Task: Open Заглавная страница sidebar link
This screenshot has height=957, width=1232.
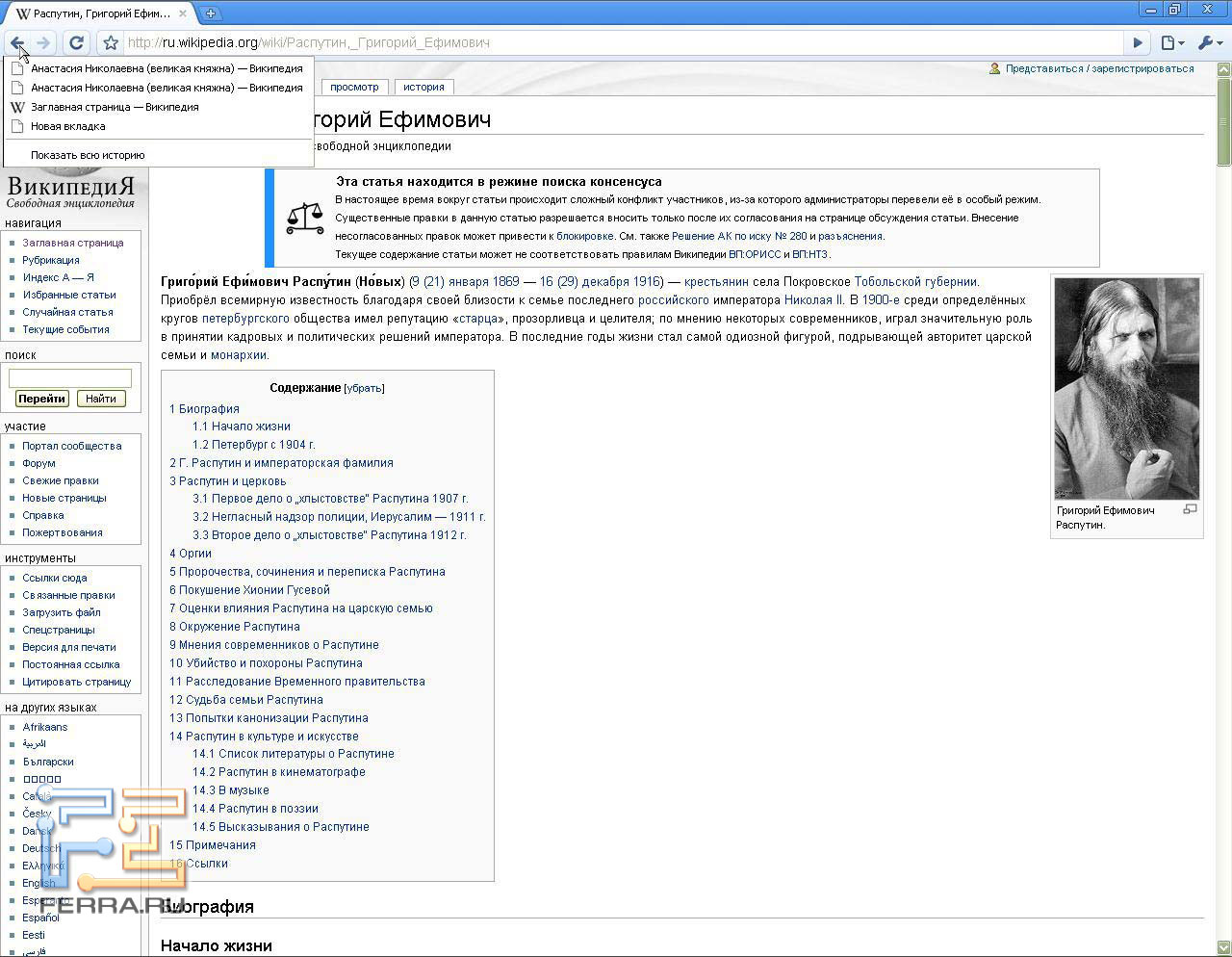Action: pyautogui.click(x=73, y=243)
